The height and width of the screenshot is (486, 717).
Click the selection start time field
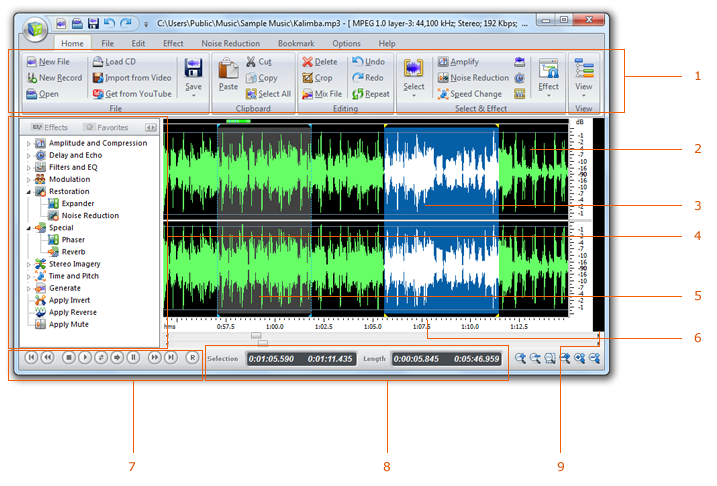(x=271, y=359)
